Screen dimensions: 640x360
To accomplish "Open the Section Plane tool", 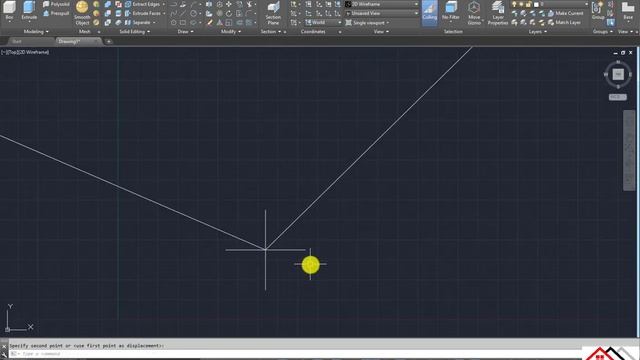I will point(273,13).
